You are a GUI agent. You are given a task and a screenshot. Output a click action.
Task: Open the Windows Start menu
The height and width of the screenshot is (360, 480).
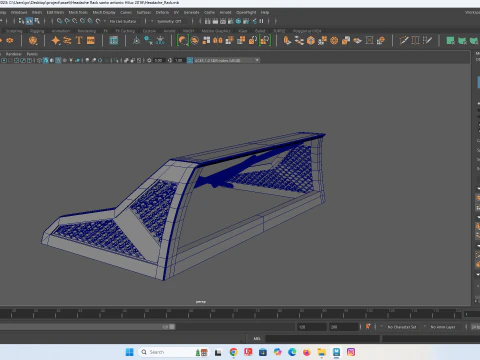pos(130,352)
